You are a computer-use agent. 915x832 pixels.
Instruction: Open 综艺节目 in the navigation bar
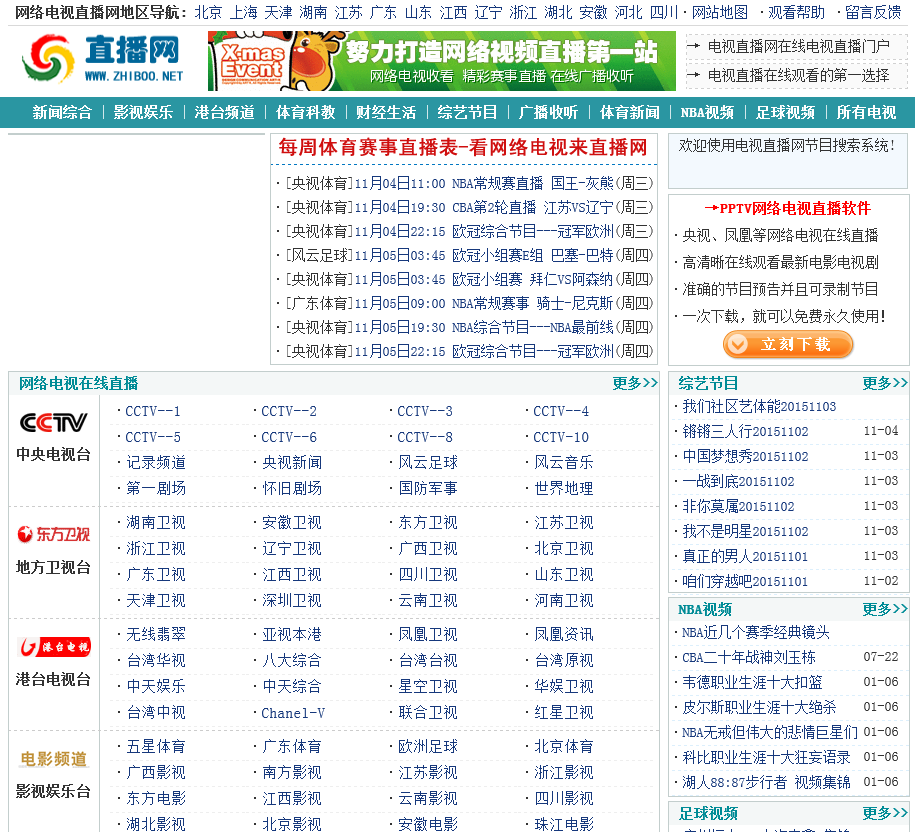(x=467, y=112)
